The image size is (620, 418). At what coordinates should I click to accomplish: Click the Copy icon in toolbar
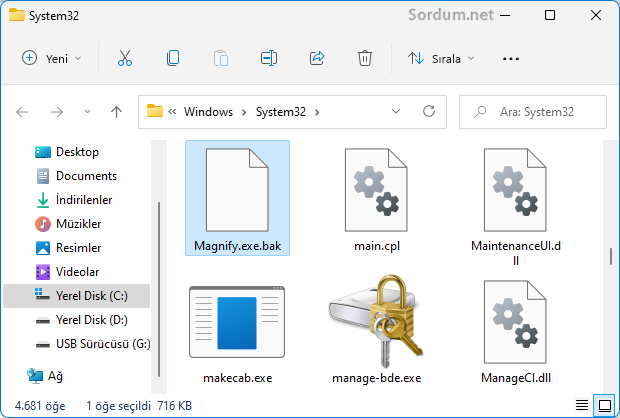tap(173, 59)
